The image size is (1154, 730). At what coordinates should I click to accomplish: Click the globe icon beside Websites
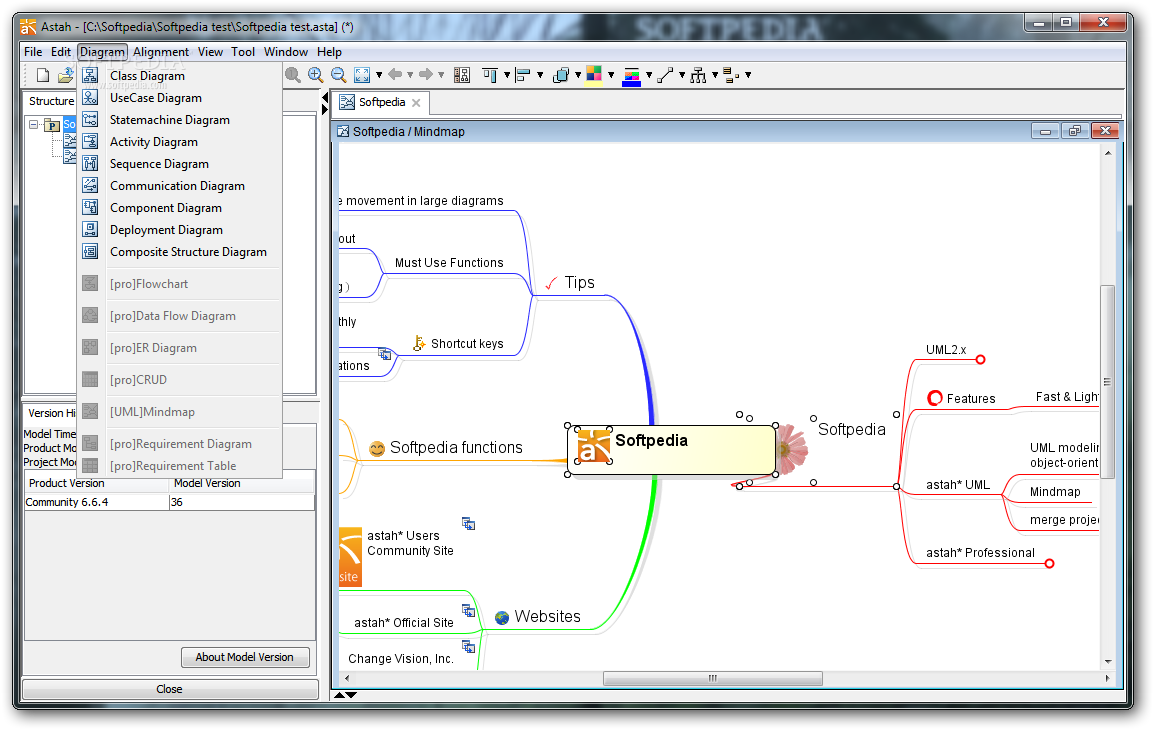502,617
